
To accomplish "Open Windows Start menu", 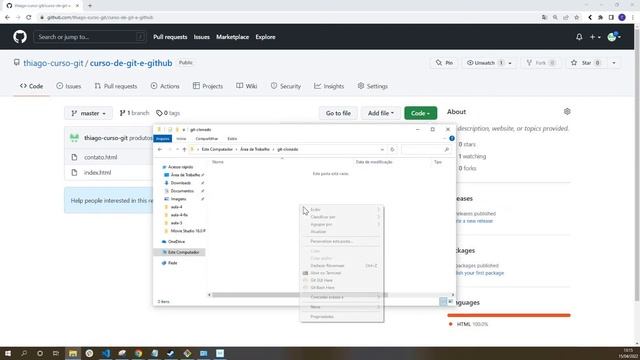I will 8,353.
